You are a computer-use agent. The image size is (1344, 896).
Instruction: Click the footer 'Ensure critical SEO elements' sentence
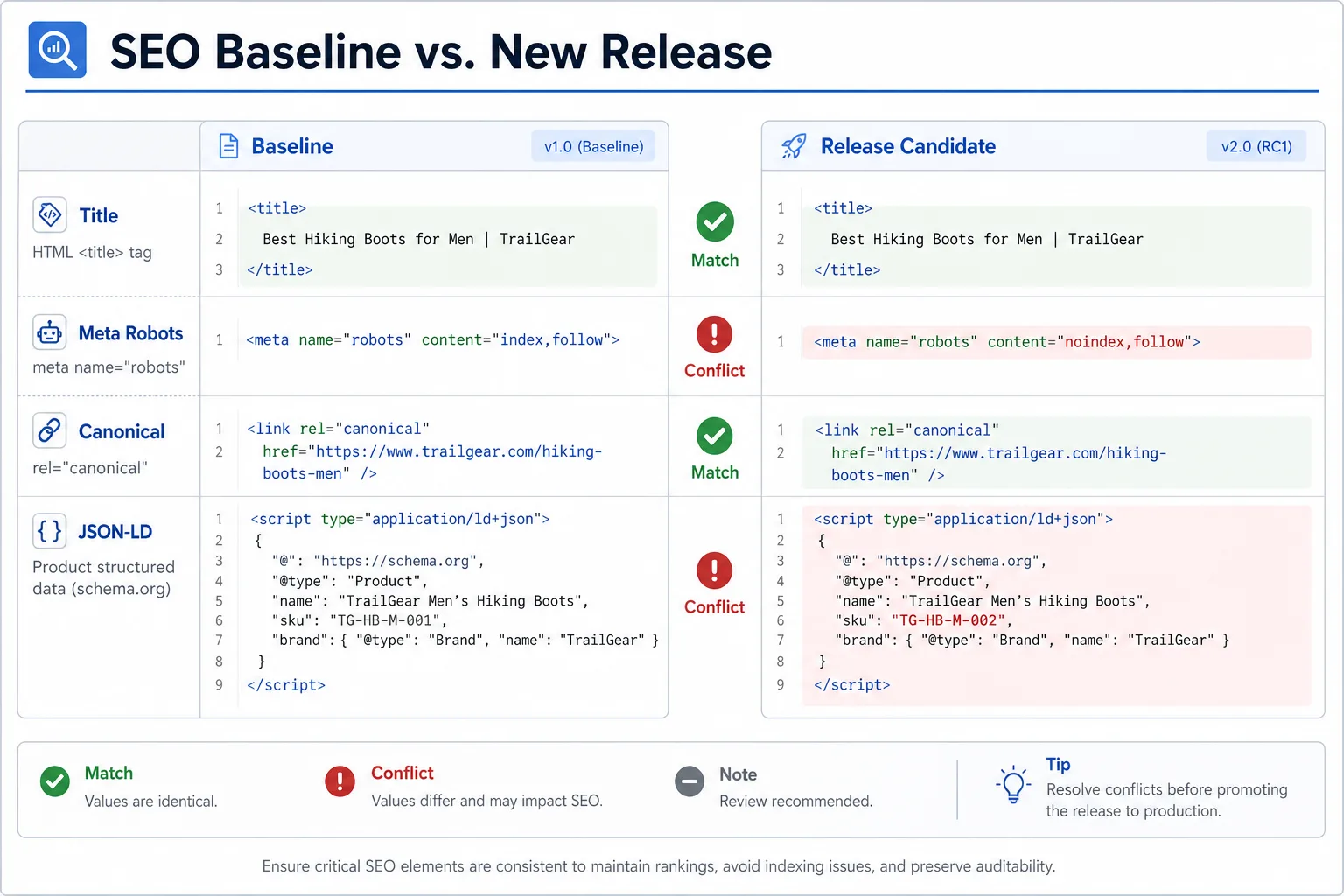659,866
